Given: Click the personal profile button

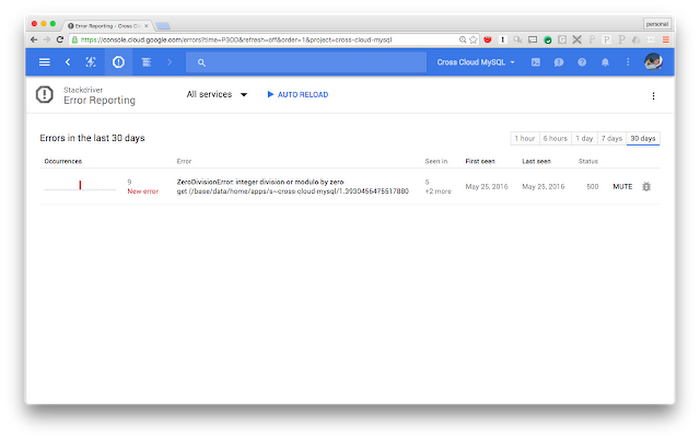Looking at the screenshot, I should point(657,24).
